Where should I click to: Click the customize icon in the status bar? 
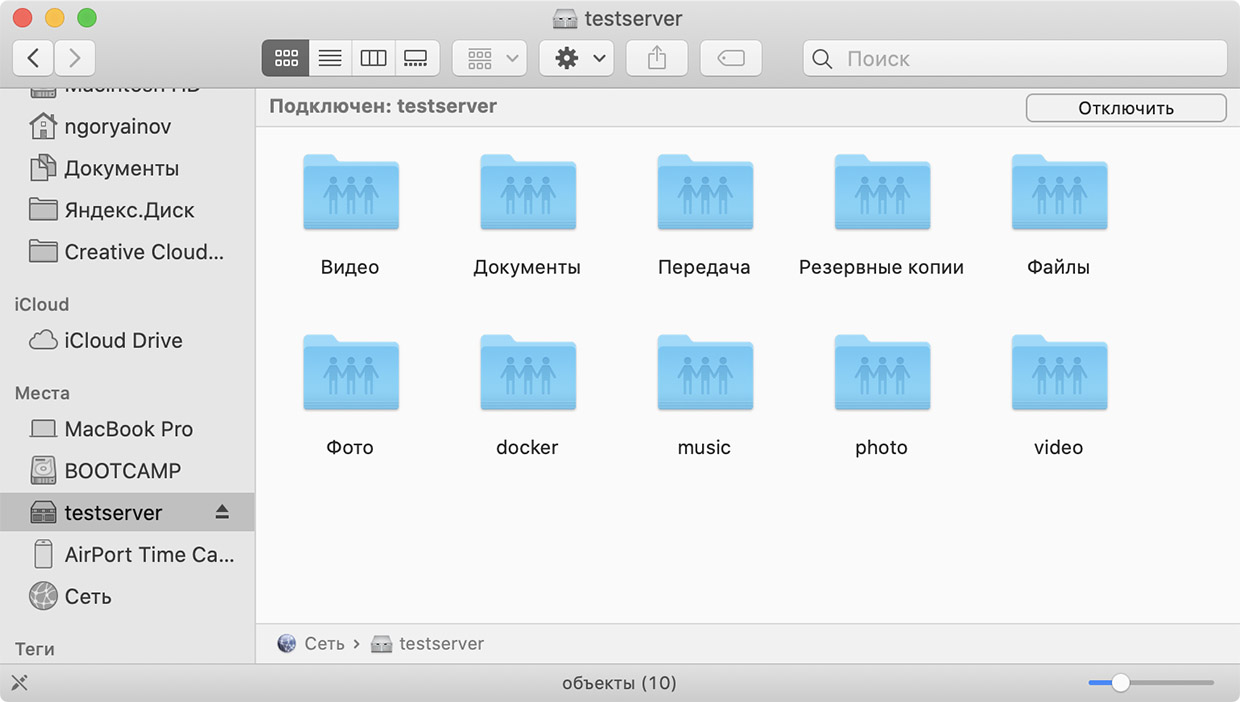tap(19, 683)
